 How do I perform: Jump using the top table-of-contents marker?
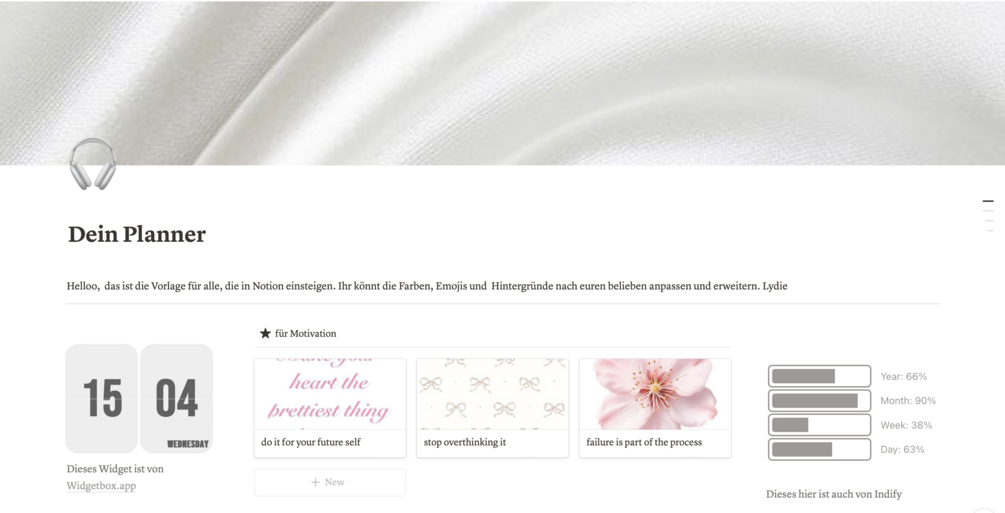pyautogui.click(x=988, y=201)
